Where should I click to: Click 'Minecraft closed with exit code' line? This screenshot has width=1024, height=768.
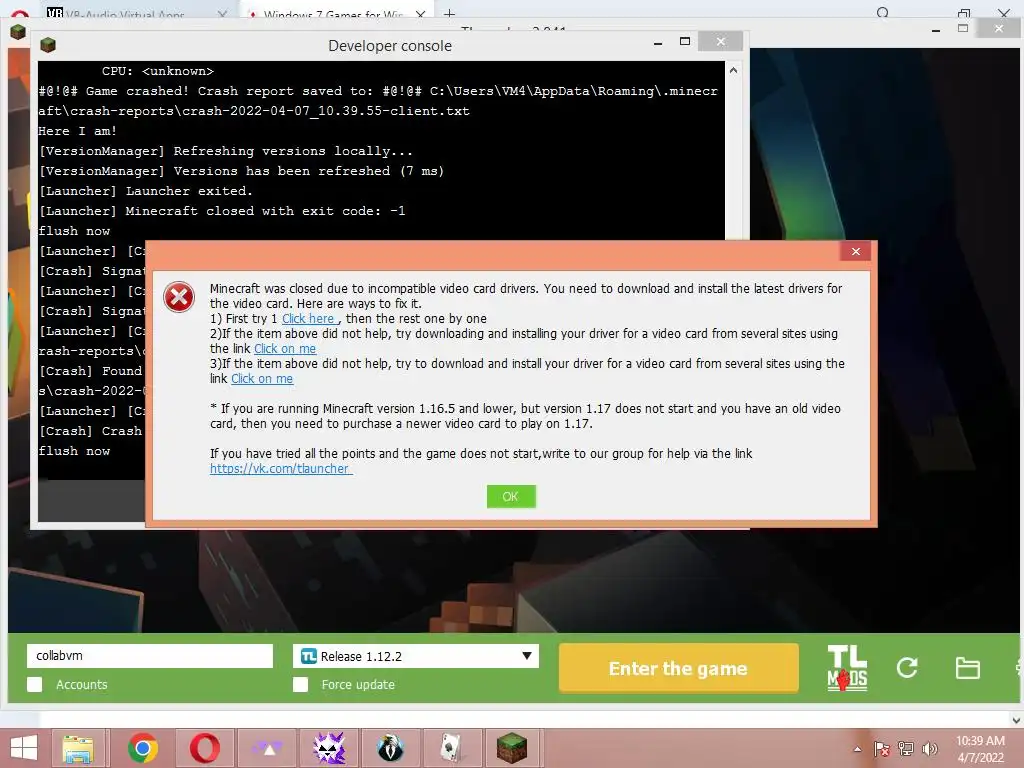pyautogui.click(x=222, y=211)
